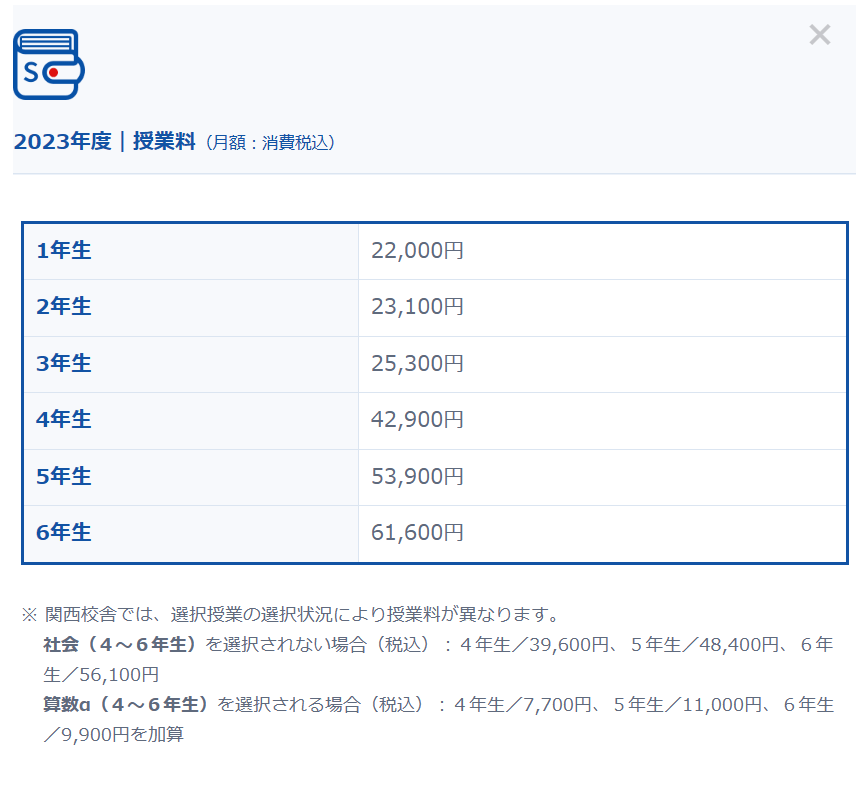Select the 4年生 row header
Screen dimensions: 868x796
pyautogui.click(x=63, y=420)
